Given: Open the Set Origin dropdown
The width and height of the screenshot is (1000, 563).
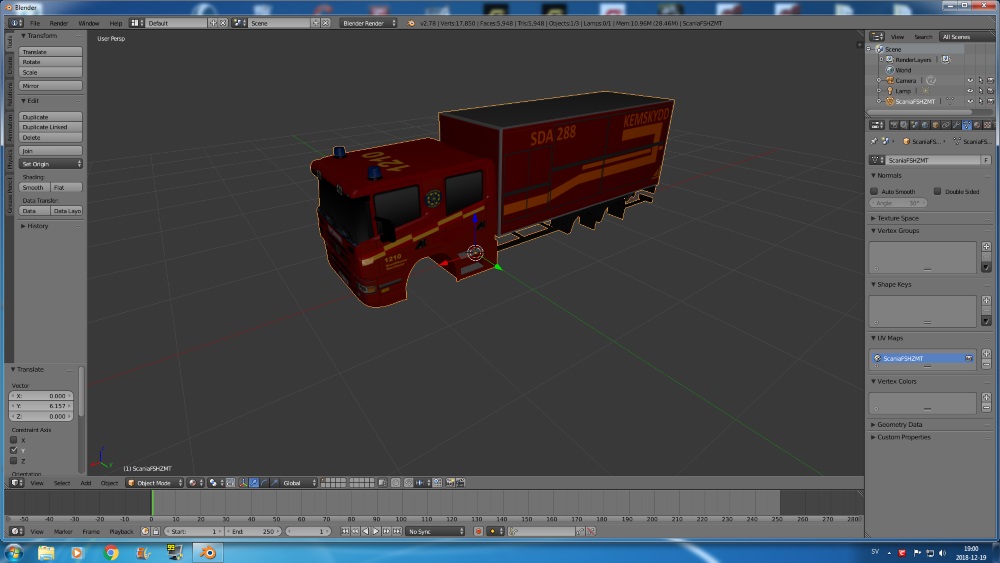Looking at the screenshot, I should (x=50, y=164).
